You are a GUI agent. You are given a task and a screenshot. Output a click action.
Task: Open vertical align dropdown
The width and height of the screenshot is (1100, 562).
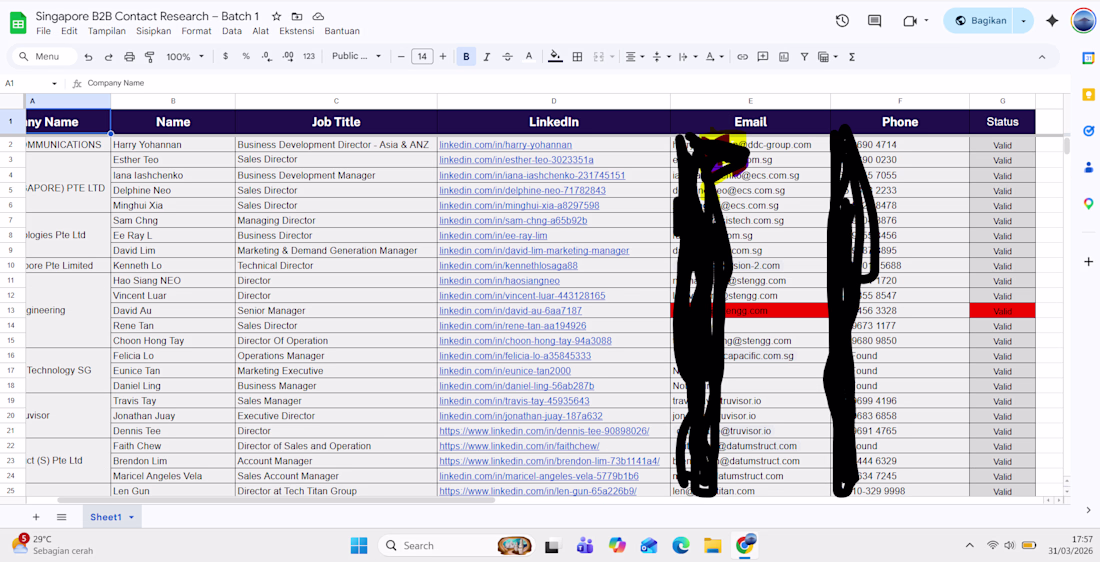coord(661,57)
